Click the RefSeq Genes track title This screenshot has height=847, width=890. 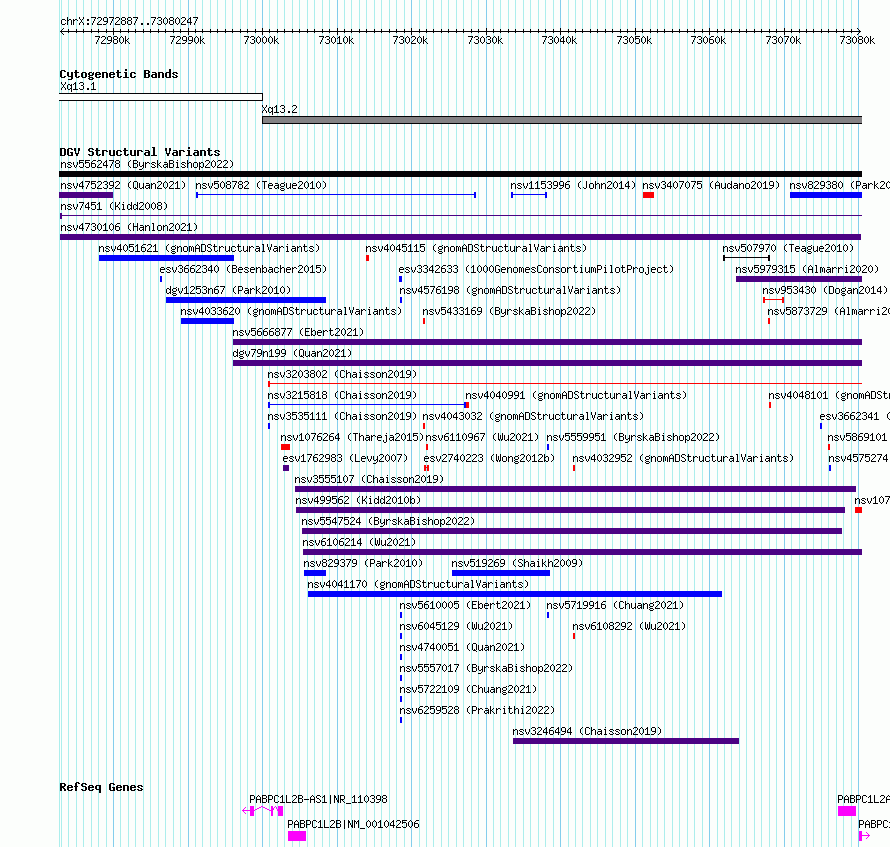101,787
